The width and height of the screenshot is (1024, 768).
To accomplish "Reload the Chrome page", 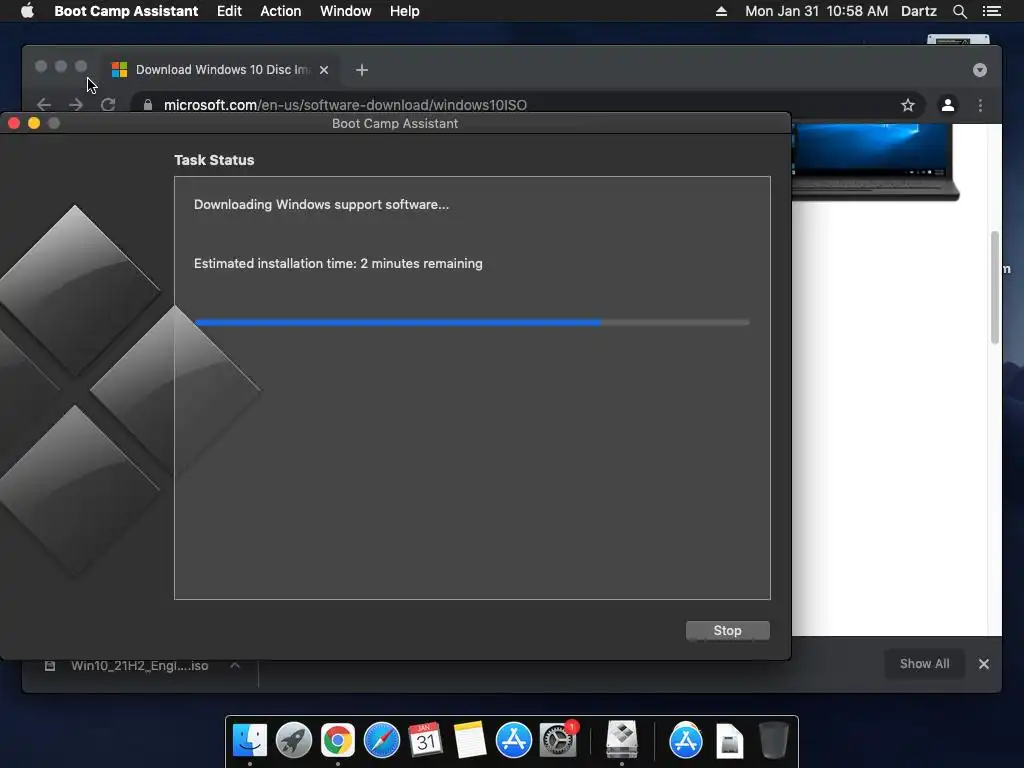I will tap(108, 104).
